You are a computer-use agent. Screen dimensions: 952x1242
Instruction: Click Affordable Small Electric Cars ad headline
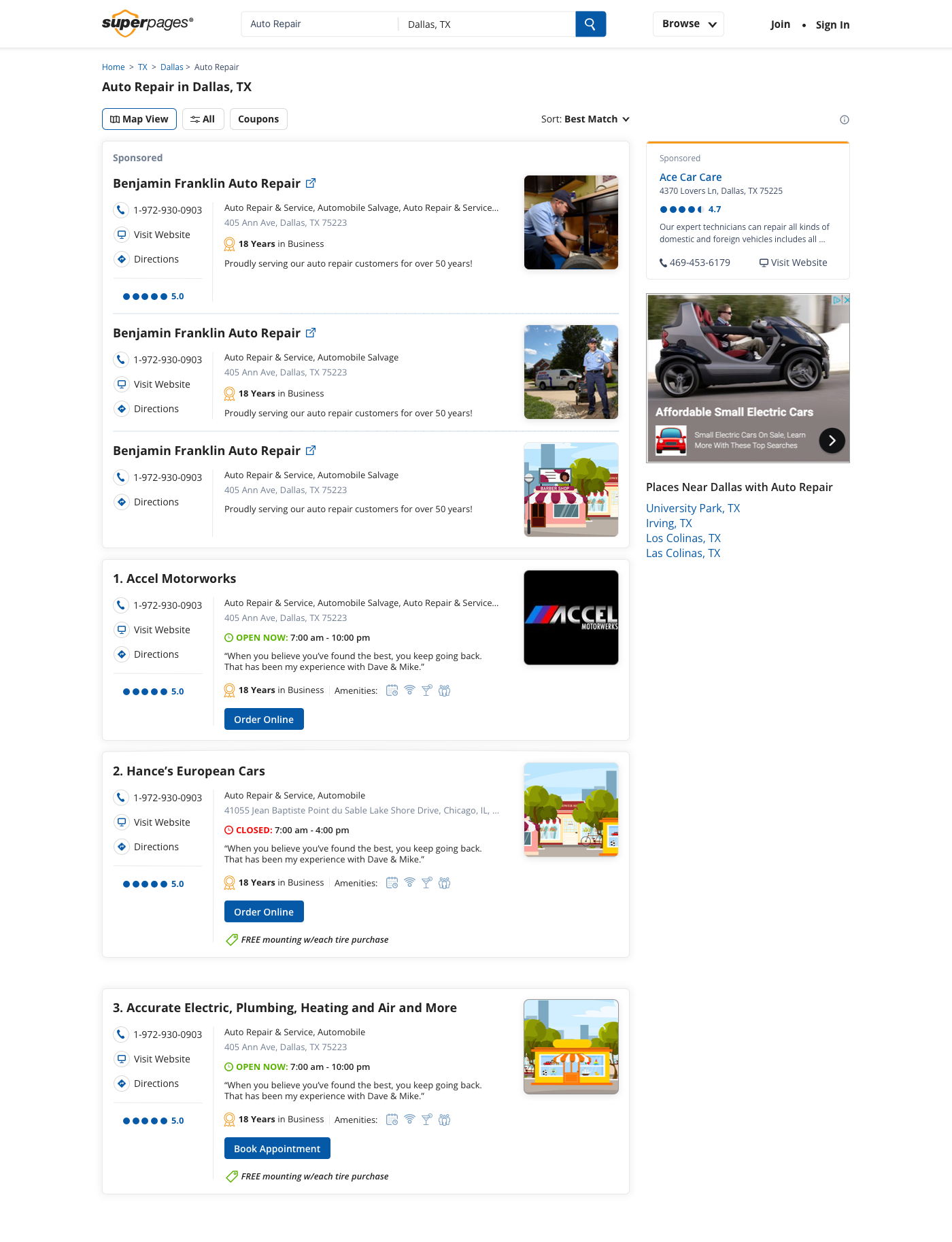point(734,412)
